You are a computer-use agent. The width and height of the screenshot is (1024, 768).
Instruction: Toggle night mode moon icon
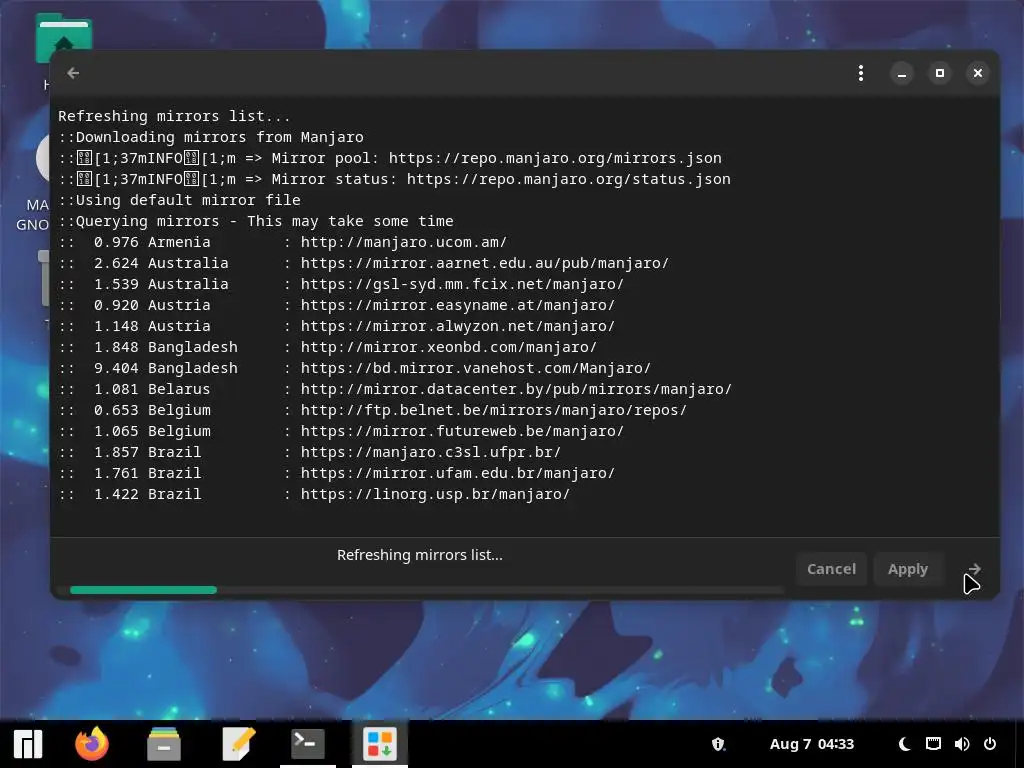click(904, 744)
